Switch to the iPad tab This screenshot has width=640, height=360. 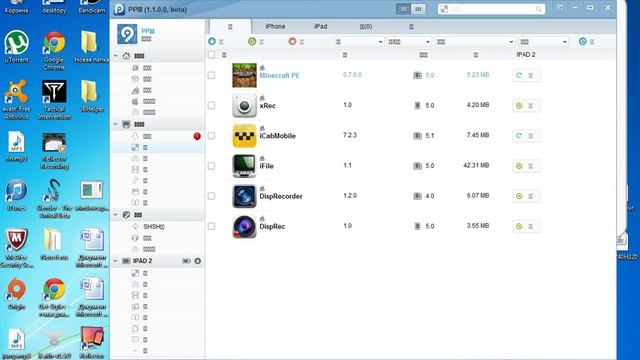[320, 26]
